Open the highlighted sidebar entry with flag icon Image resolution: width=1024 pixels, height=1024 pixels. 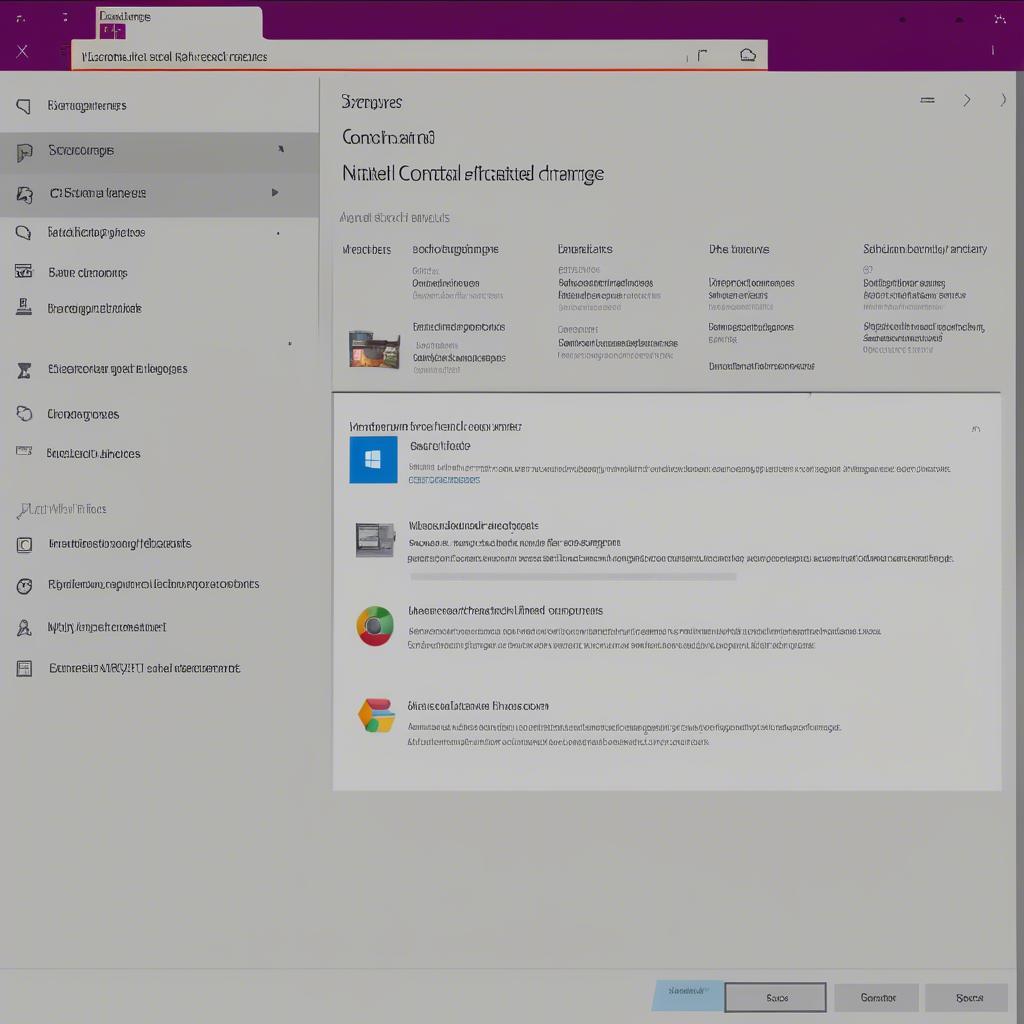[159, 152]
